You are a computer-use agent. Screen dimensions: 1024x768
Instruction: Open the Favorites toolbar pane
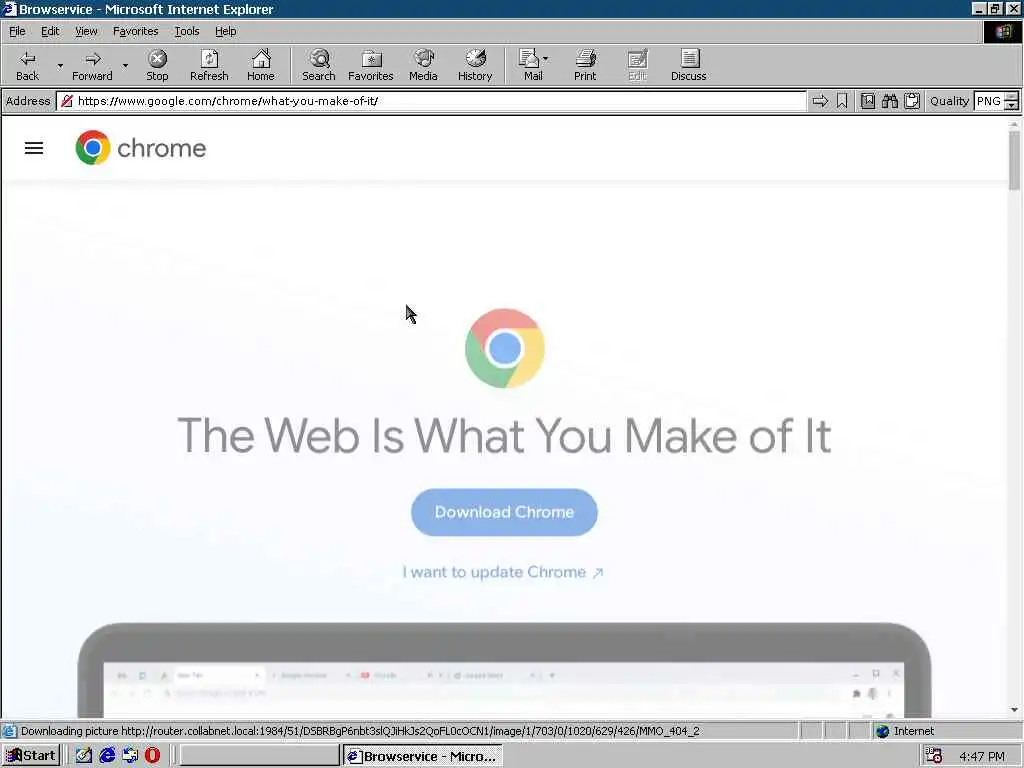click(371, 65)
